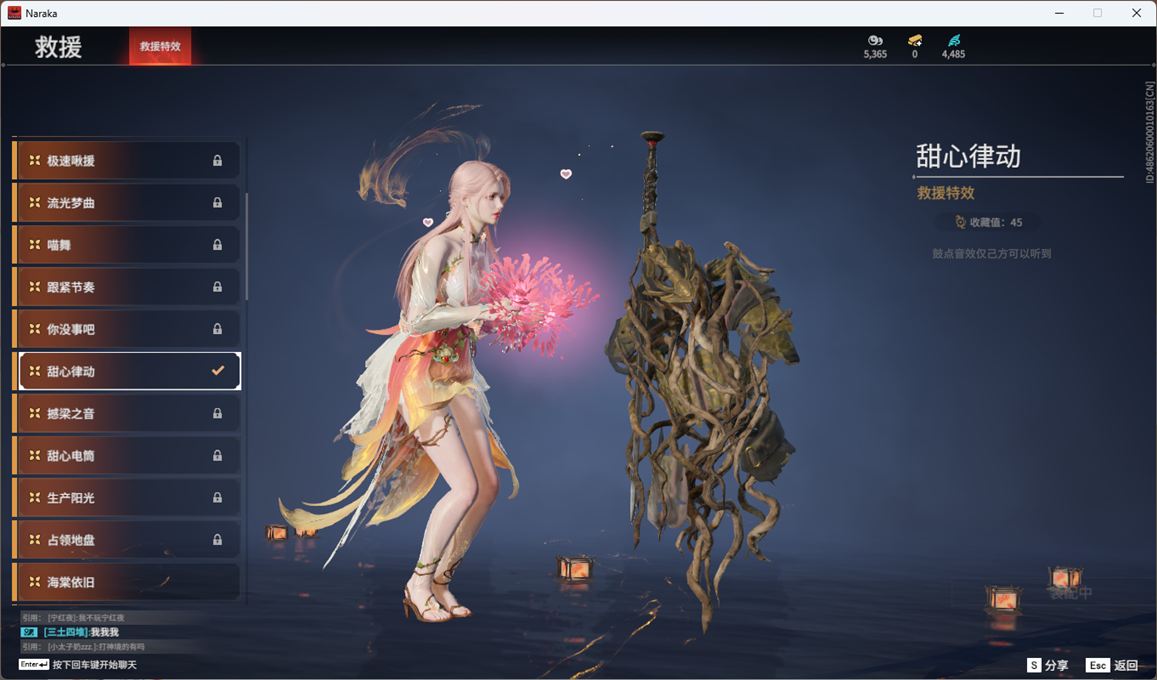The height and width of the screenshot is (680, 1157).
Task: Click the cross icon on 极速啾援 row
Action: (x=35, y=160)
